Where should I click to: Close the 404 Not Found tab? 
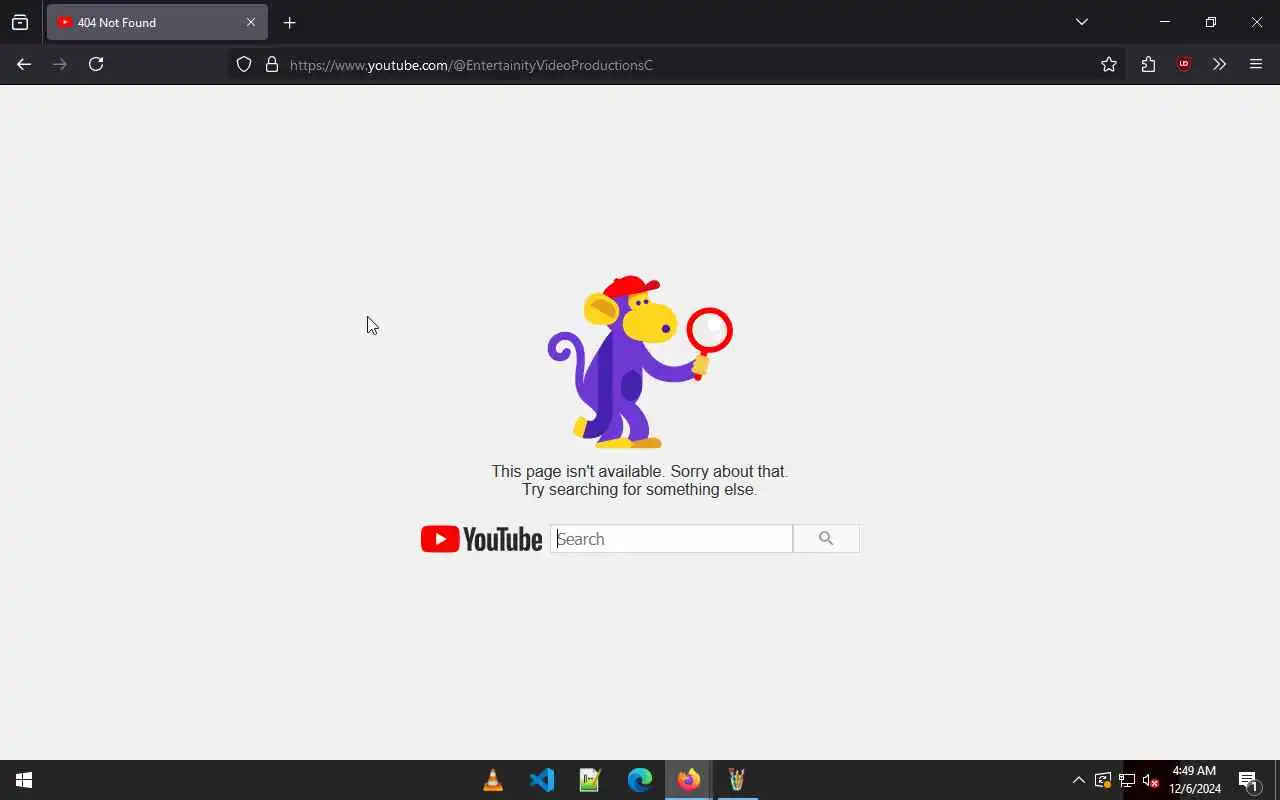251,22
